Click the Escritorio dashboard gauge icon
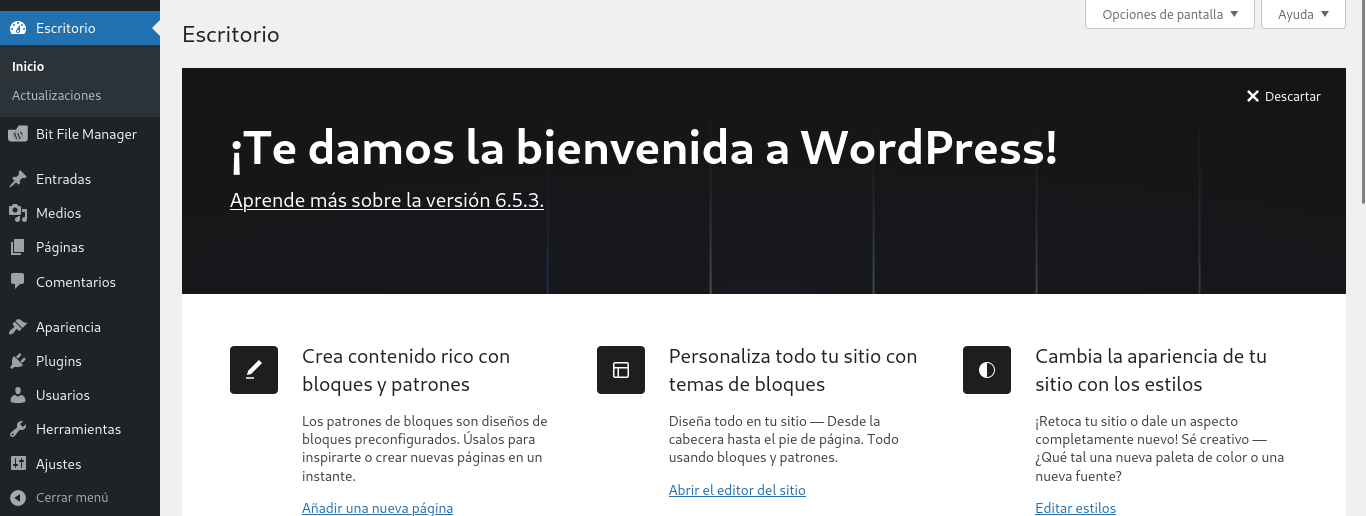Screen dimensions: 1366x516 pyautogui.click(x=18, y=28)
